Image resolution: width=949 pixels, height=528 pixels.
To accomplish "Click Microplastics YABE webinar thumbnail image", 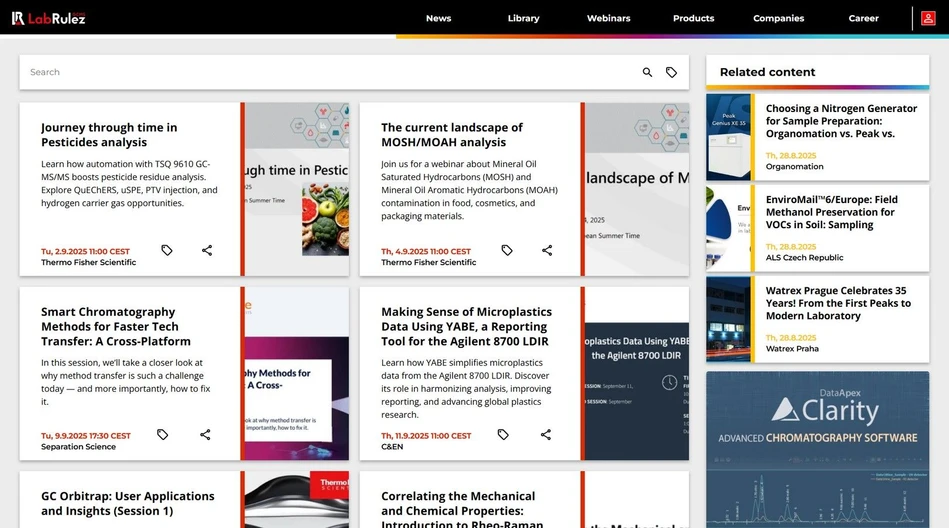I will (637, 374).
